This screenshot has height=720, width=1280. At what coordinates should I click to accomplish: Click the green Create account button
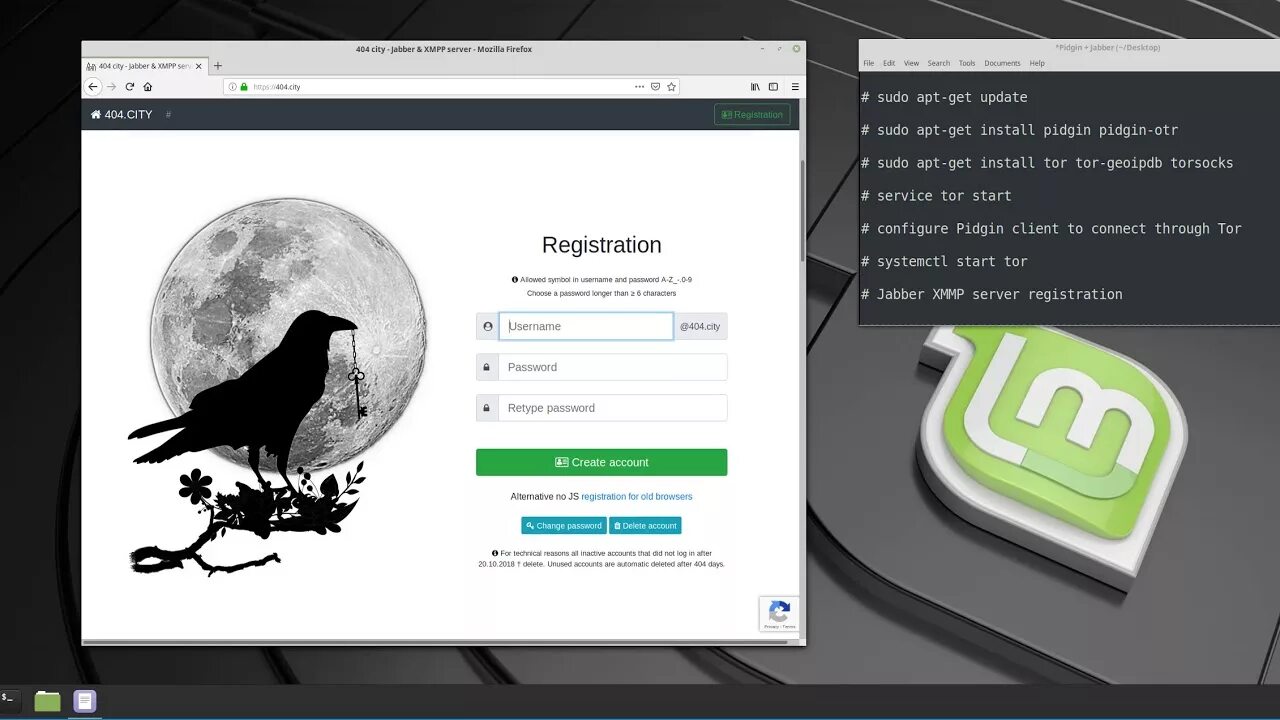601,462
